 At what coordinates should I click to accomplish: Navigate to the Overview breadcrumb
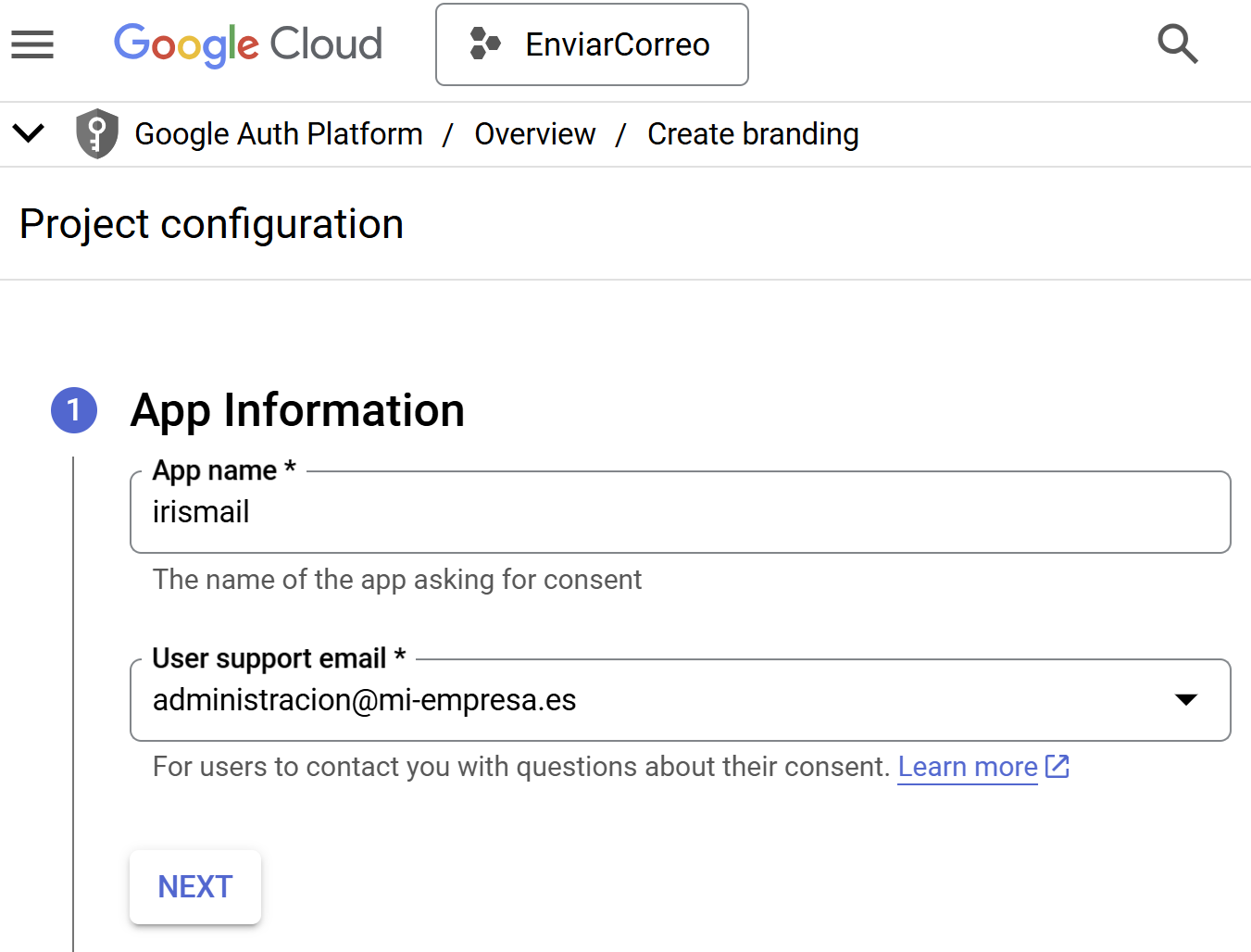534,134
